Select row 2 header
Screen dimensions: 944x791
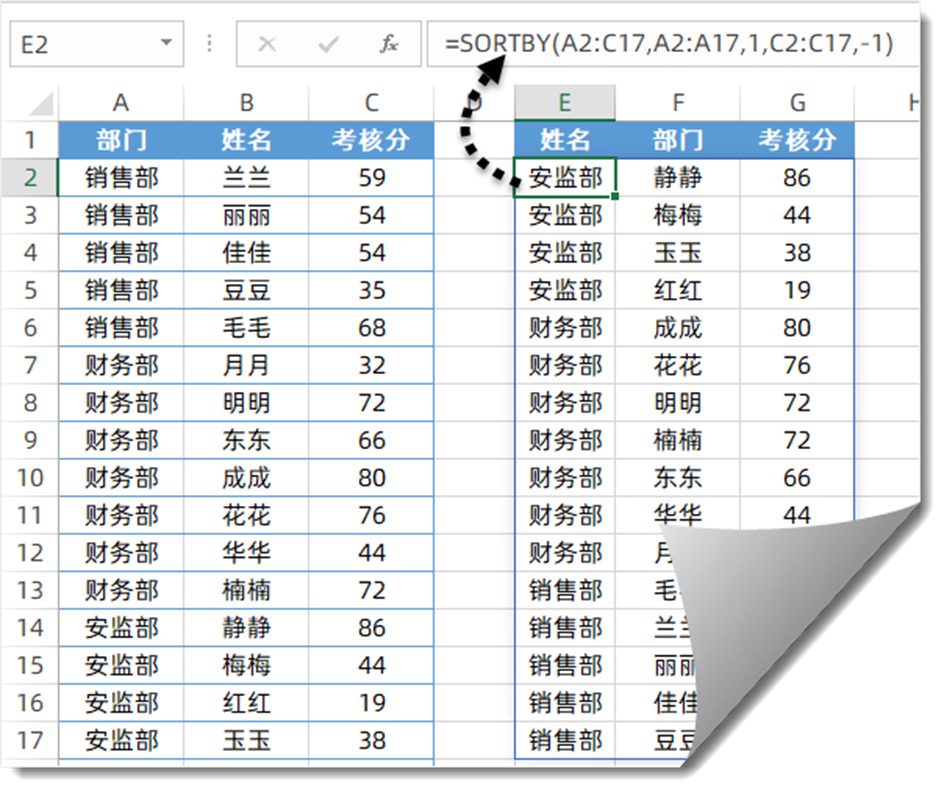tap(30, 178)
